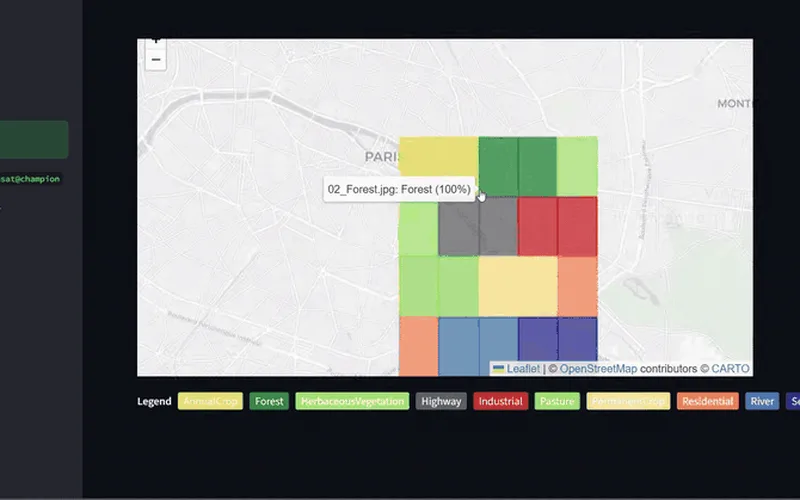The width and height of the screenshot is (800, 500).
Task: Click the light blue River tile next to the orange tile
Action: pos(458,346)
